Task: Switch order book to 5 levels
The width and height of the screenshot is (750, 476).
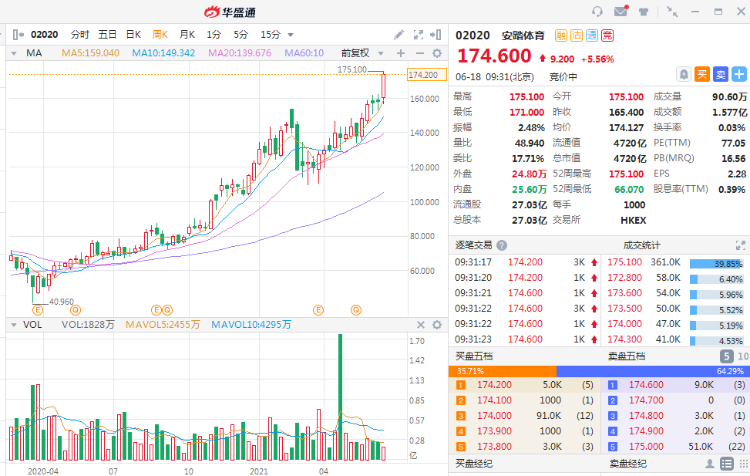Action: (x=726, y=356)
